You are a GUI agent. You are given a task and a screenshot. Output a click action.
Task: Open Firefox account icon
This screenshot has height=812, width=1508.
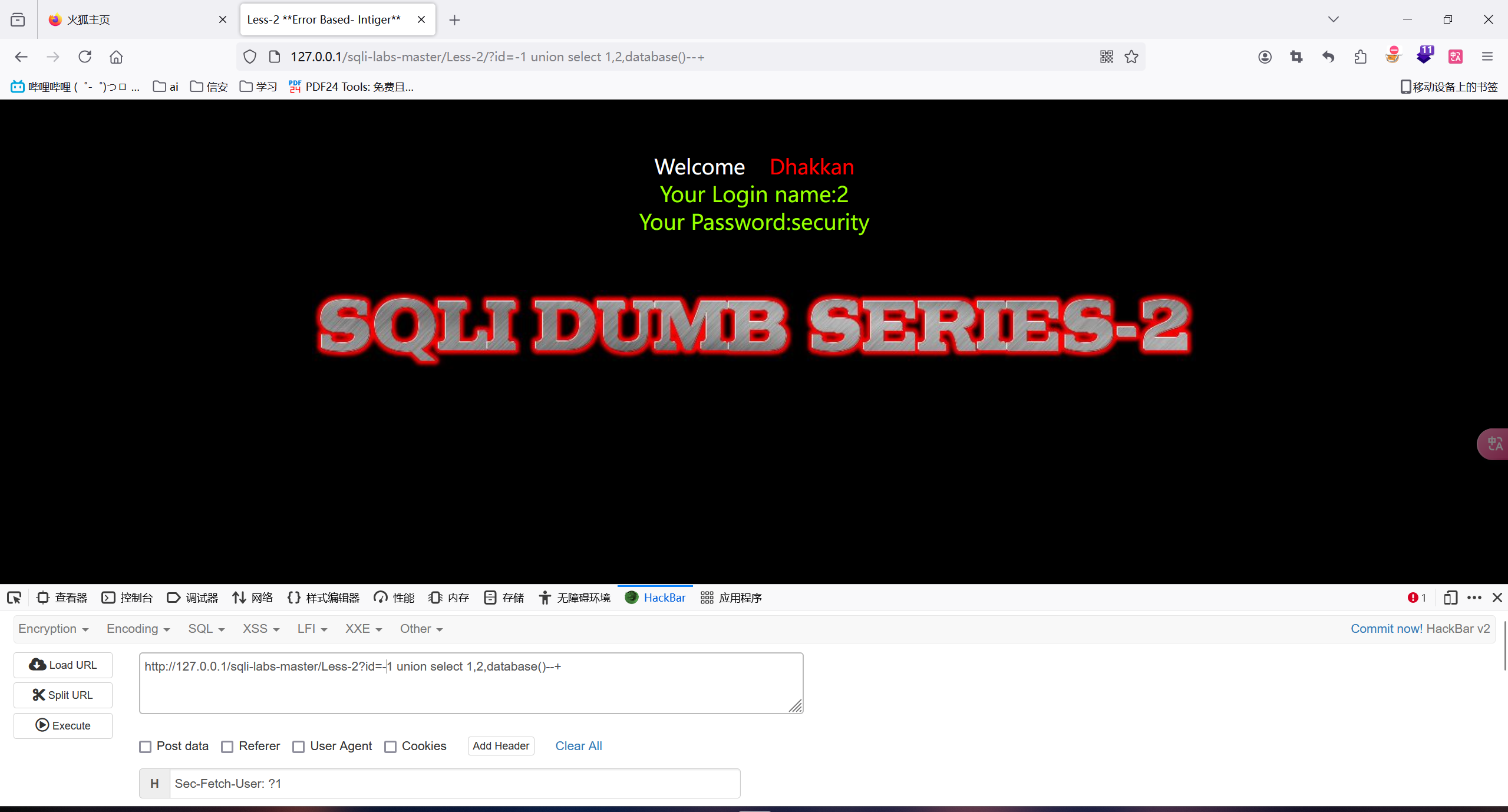(1265, 57)
